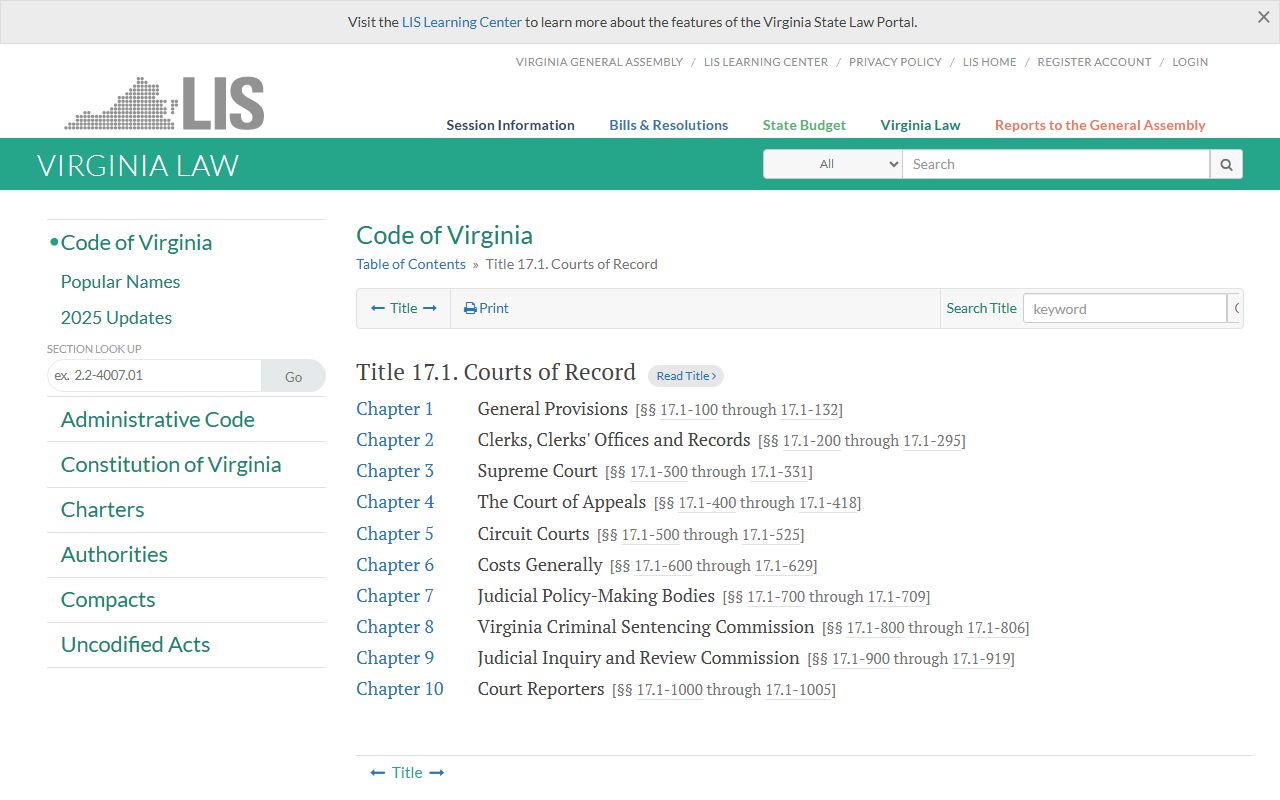
Task: Open the All search scope dropdown
Action: pos(833,164)
